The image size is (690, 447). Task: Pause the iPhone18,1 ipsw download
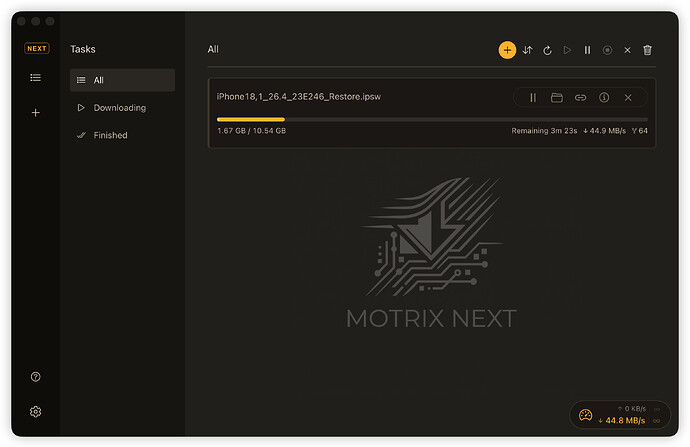[533, 98]
